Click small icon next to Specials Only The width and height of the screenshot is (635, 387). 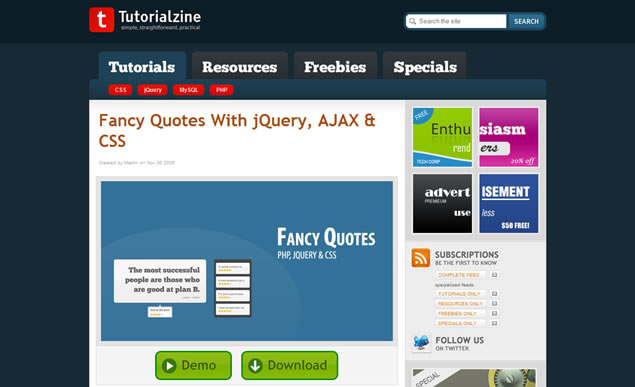[494, 323]
